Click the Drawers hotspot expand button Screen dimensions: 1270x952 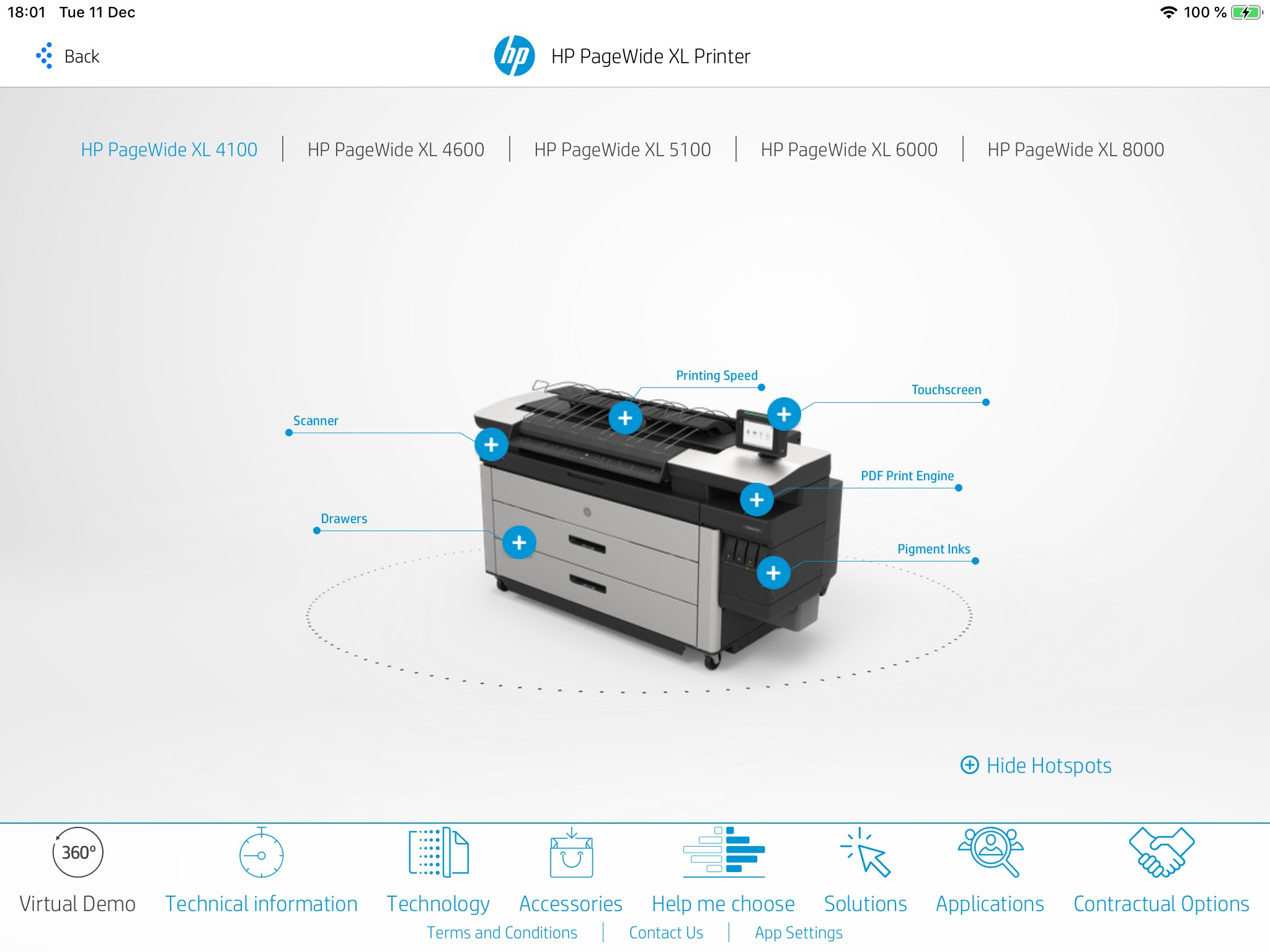coord(518,540)
